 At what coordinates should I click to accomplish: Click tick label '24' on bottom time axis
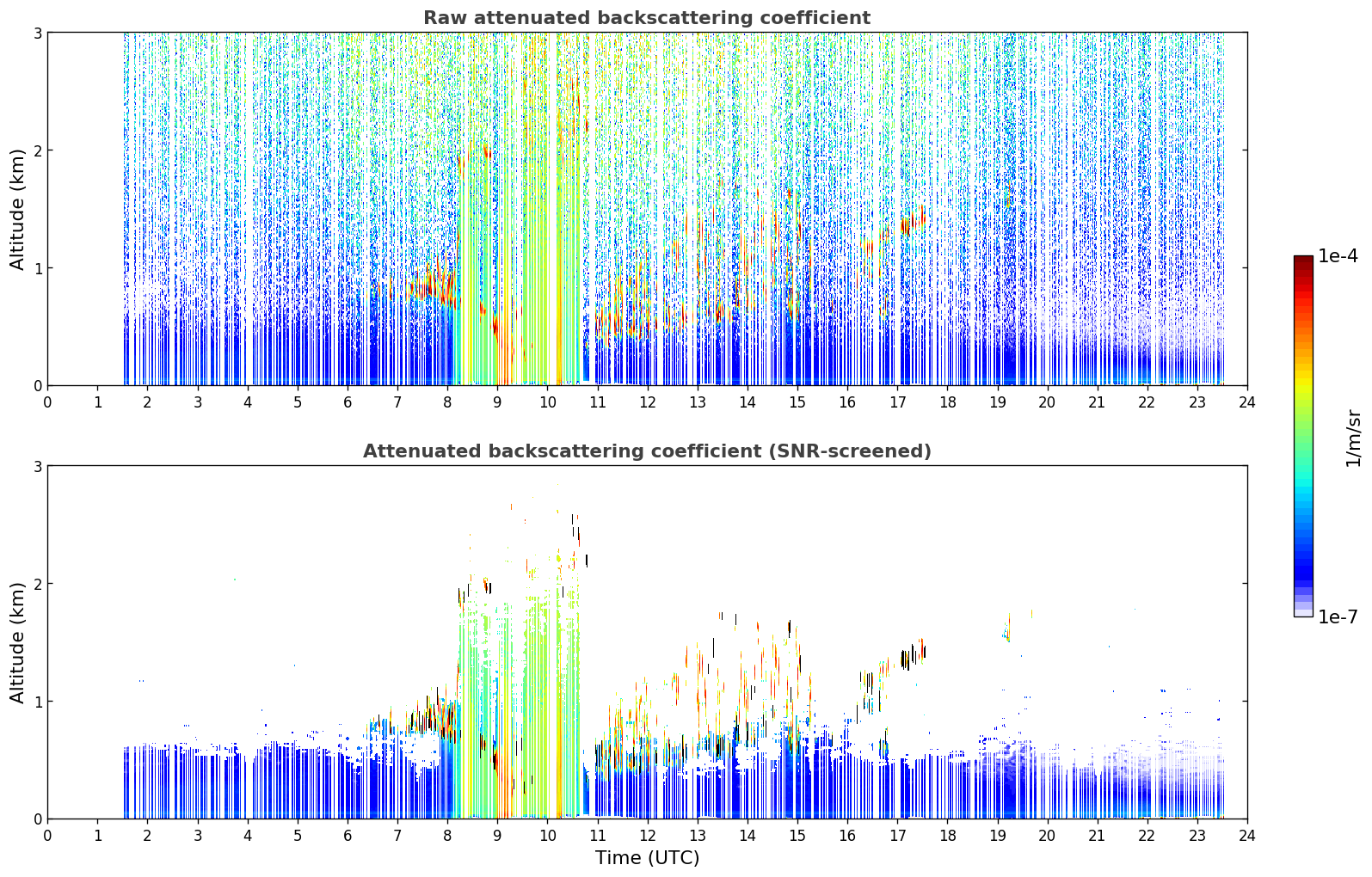1247,836
